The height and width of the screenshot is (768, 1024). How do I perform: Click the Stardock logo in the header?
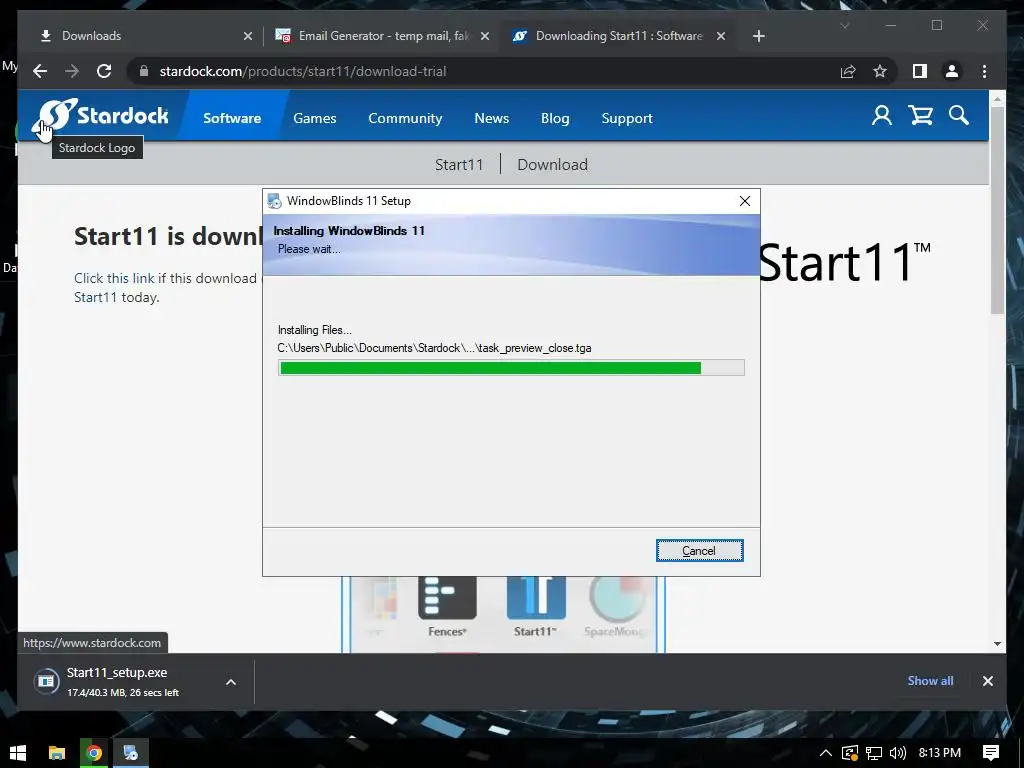101,116
